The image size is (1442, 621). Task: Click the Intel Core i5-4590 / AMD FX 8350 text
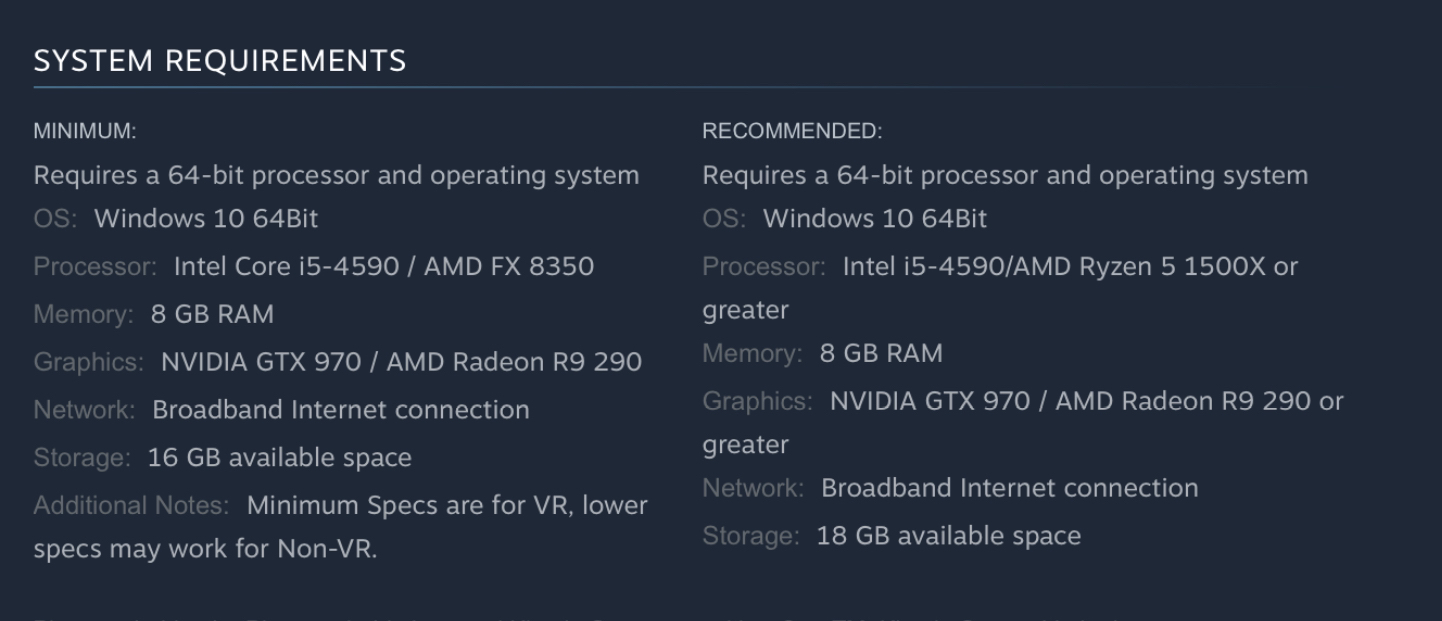pos(384,267)
